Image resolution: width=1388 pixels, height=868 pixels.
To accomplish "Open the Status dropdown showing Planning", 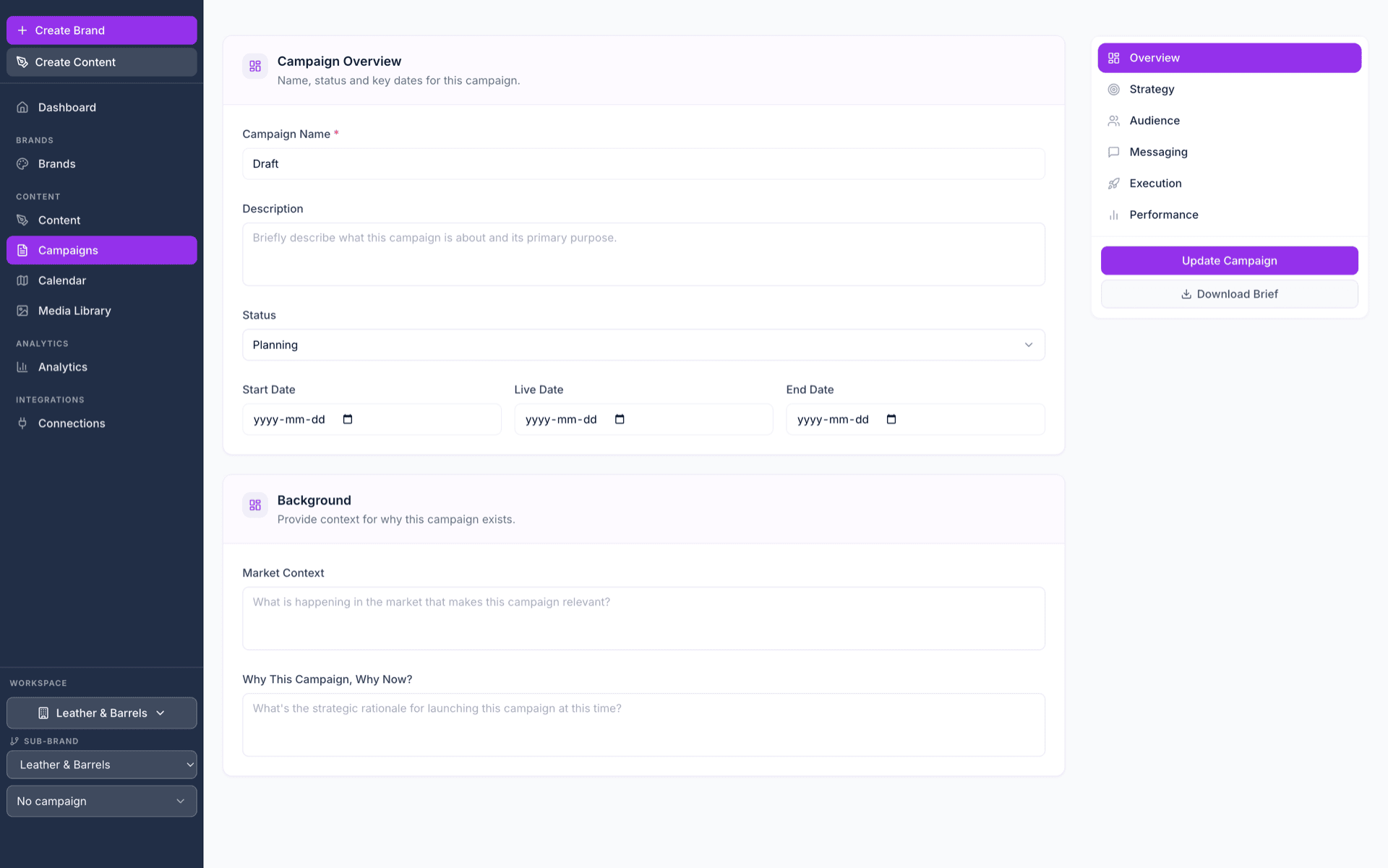I will (643, 345).
